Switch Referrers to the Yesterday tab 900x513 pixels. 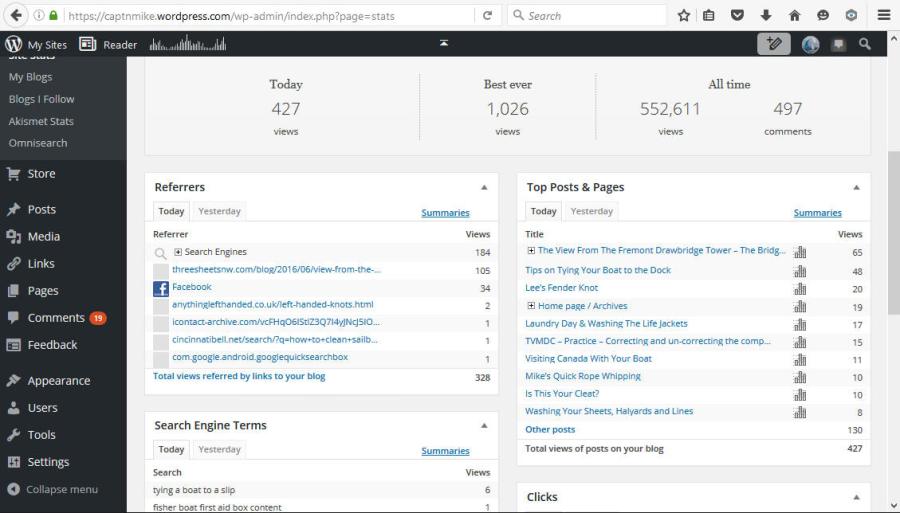219,211
